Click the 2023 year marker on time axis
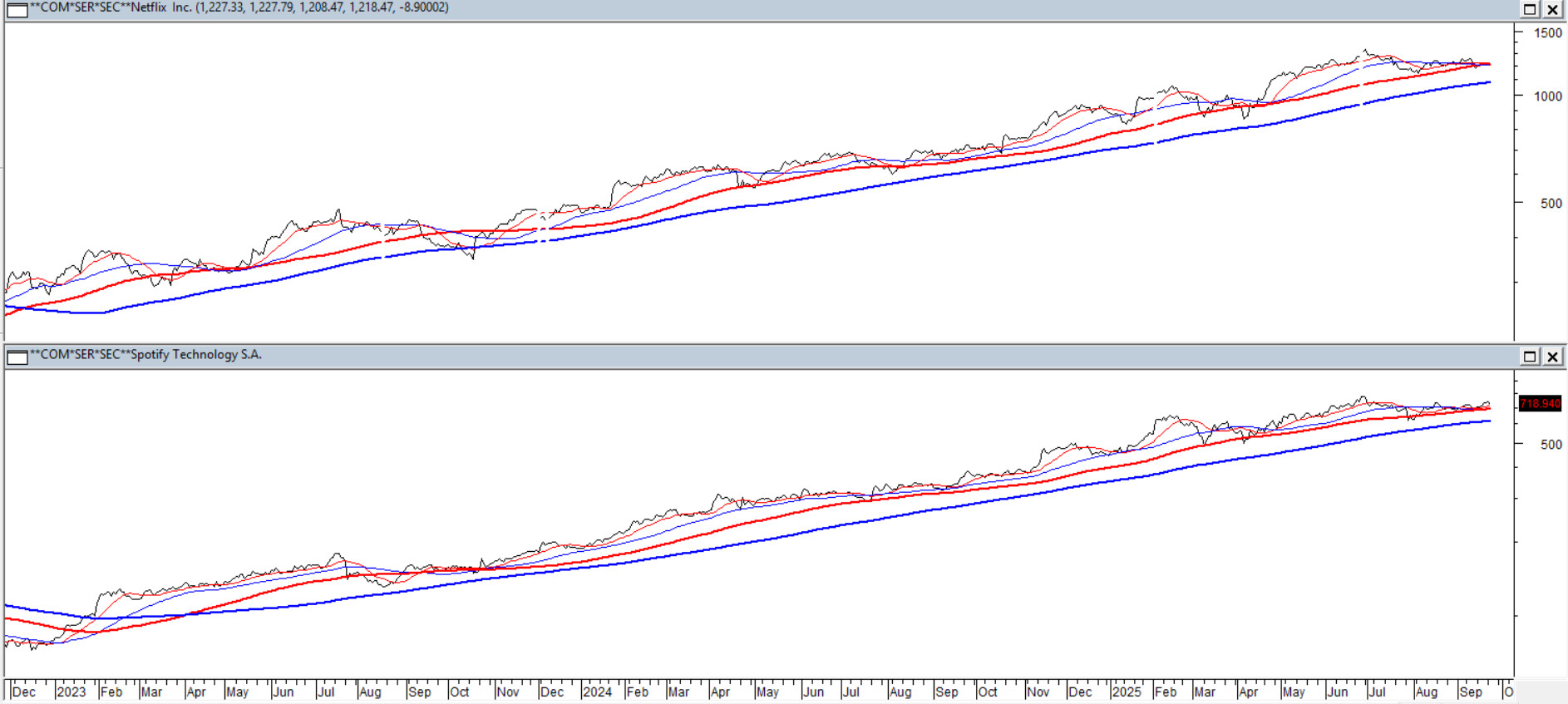 71,692
